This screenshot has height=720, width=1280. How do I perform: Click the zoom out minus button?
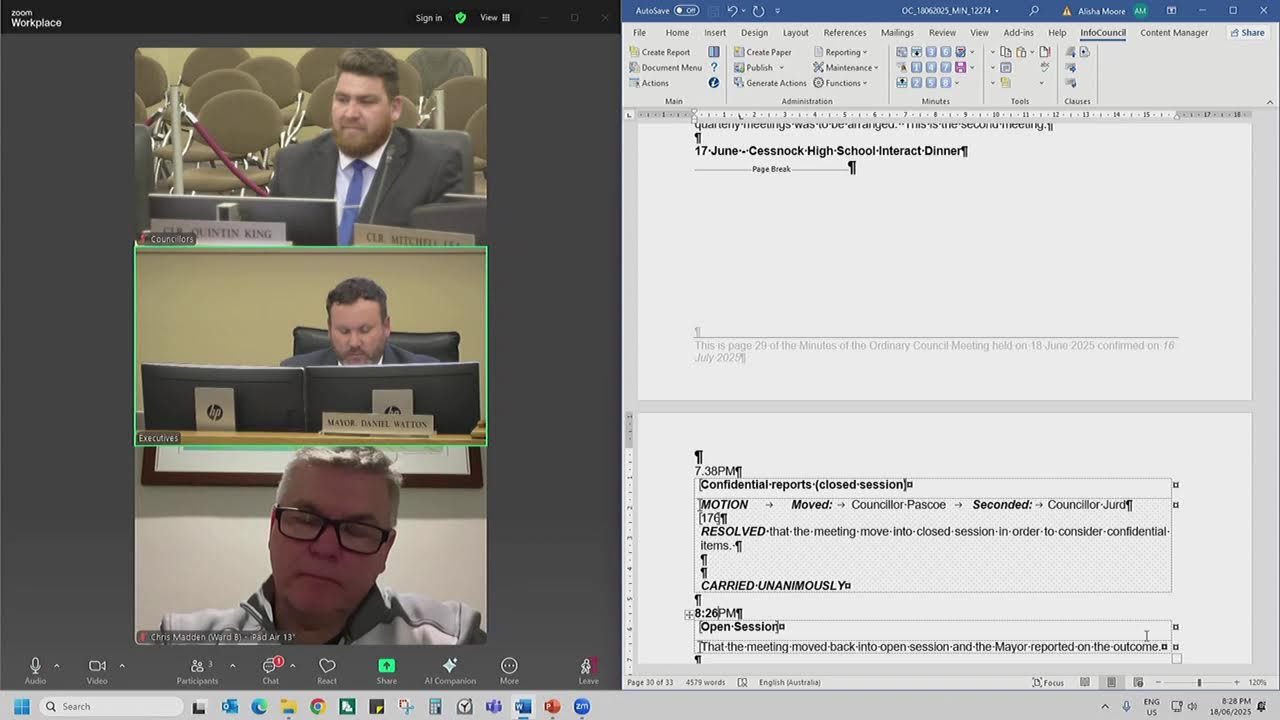[x=1158, y=682]
